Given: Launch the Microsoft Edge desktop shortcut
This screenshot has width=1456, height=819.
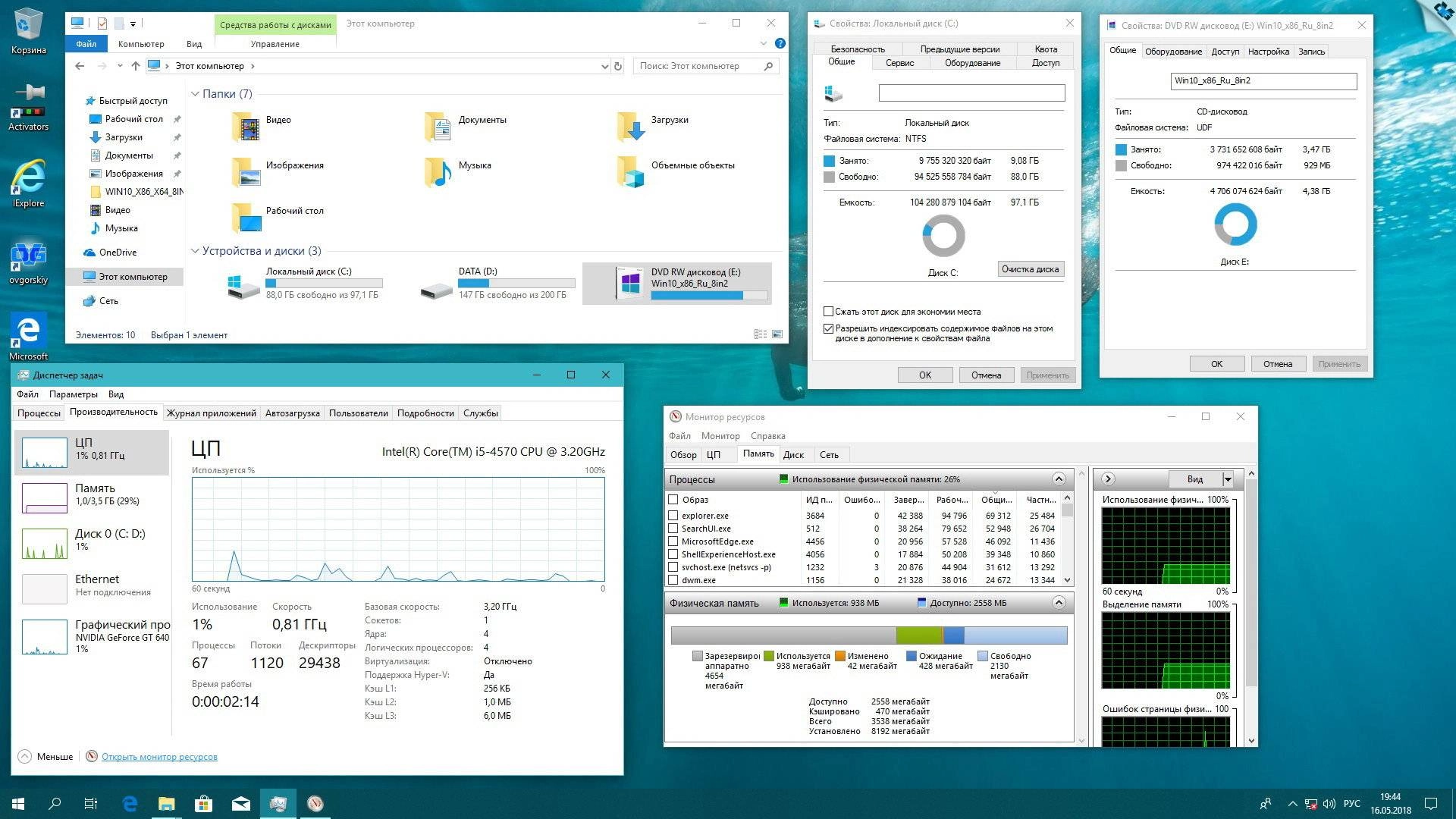Looking at the screenshot, I should point(28,336).
